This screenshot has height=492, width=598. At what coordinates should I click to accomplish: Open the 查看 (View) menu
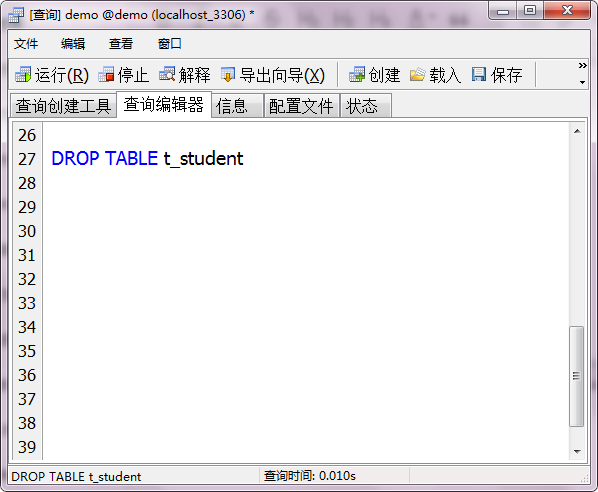point(121,44)
